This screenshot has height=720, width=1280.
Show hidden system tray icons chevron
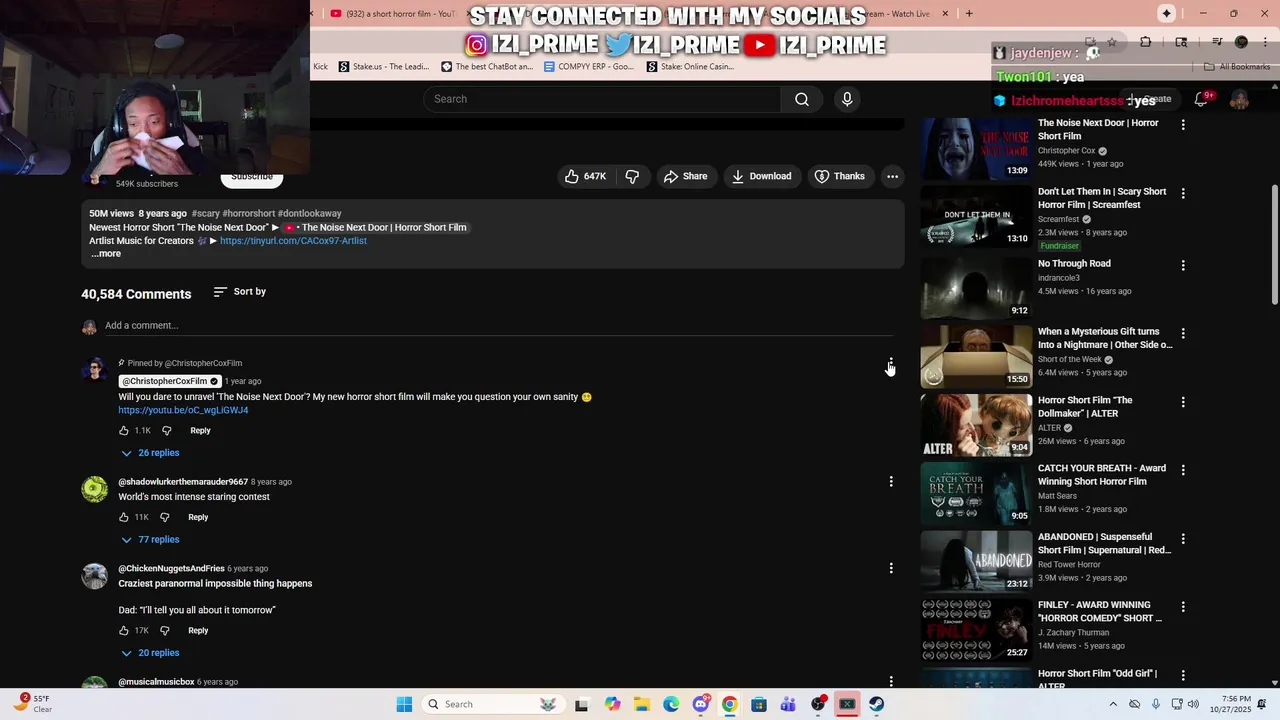pyautogui.click(x=1112, y=704)
